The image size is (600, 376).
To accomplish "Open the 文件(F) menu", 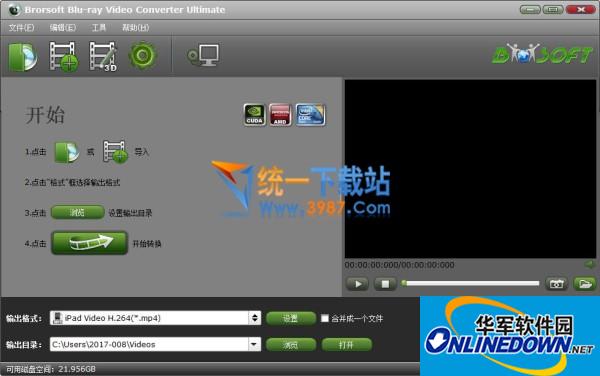I will point(21,28).
